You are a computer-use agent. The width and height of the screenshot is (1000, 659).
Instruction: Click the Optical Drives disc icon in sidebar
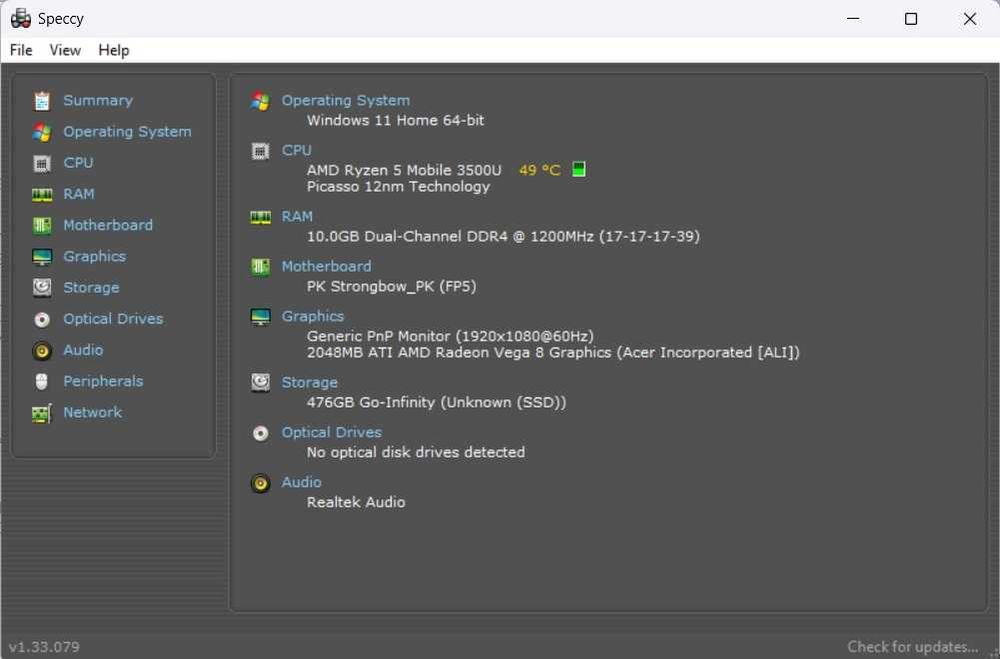point(42,319)
